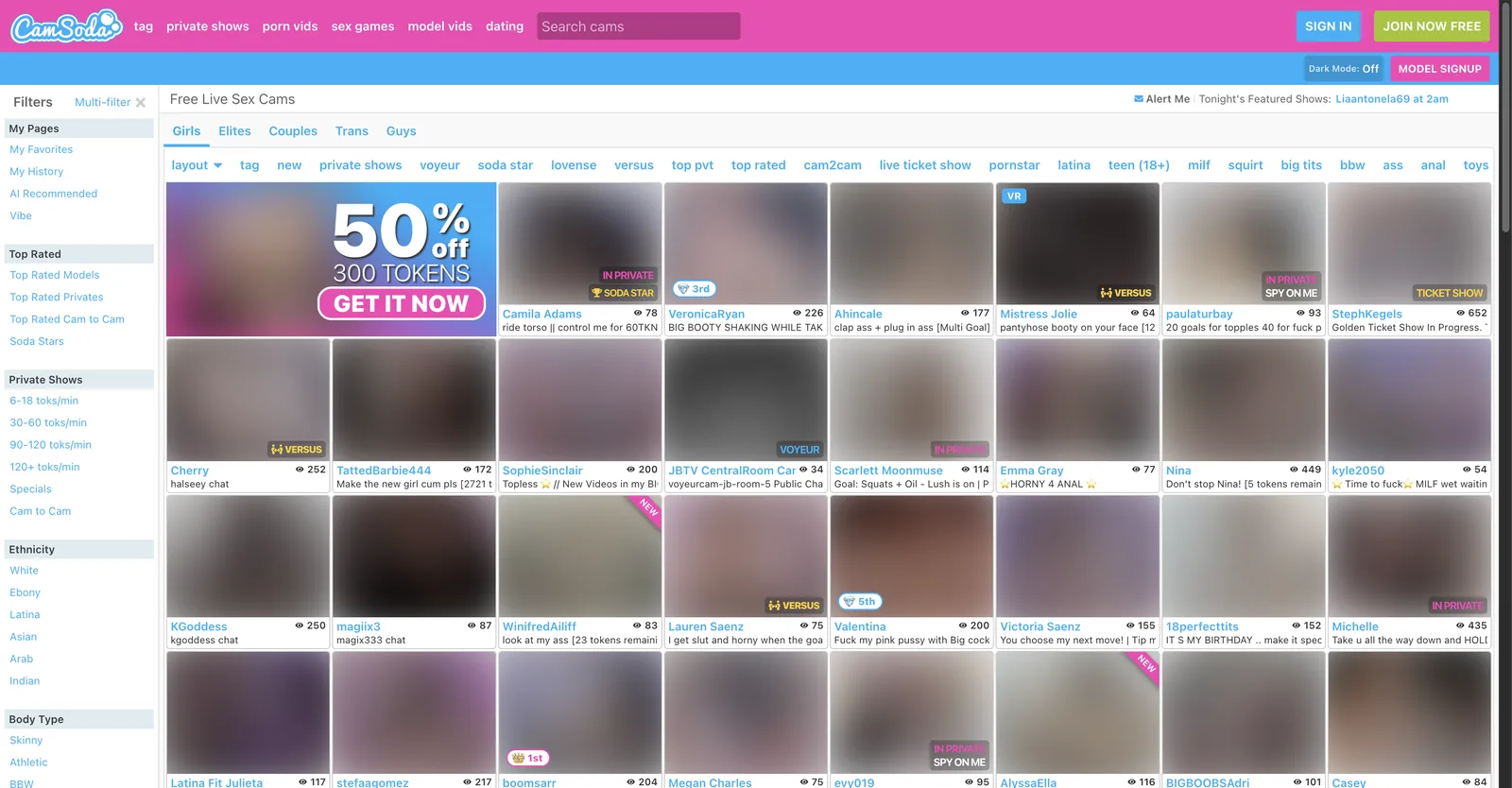This screenshot has width=1512, height=788.
Task: Open Vibe in sidebar
Action: (x=20, y=215)
